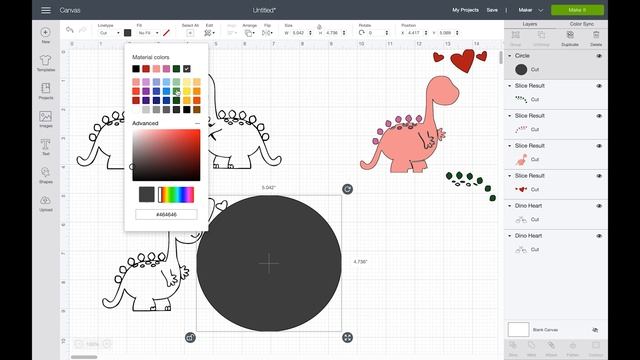Screen dimensions: 640x360
Task: Open My Projects
Action: [465, 10]
